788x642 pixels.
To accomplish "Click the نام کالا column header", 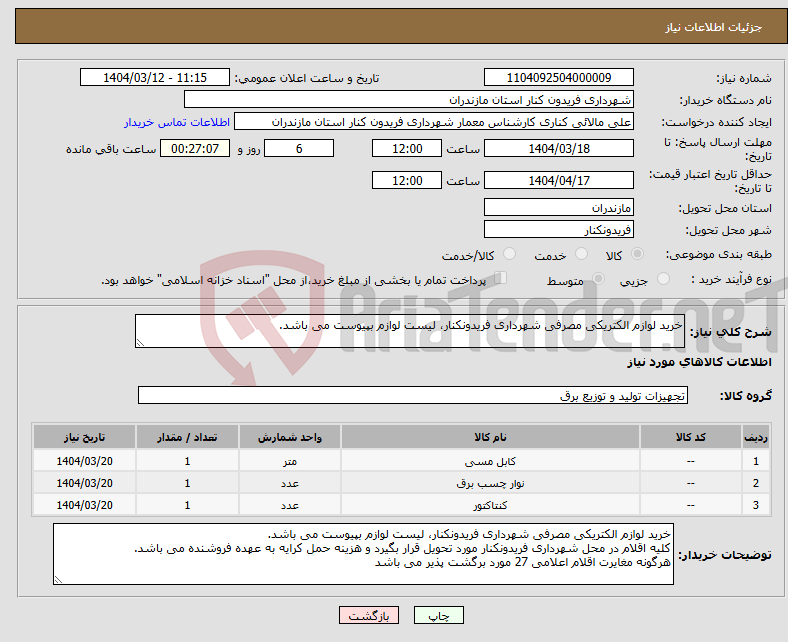I will tap(490, 437).
